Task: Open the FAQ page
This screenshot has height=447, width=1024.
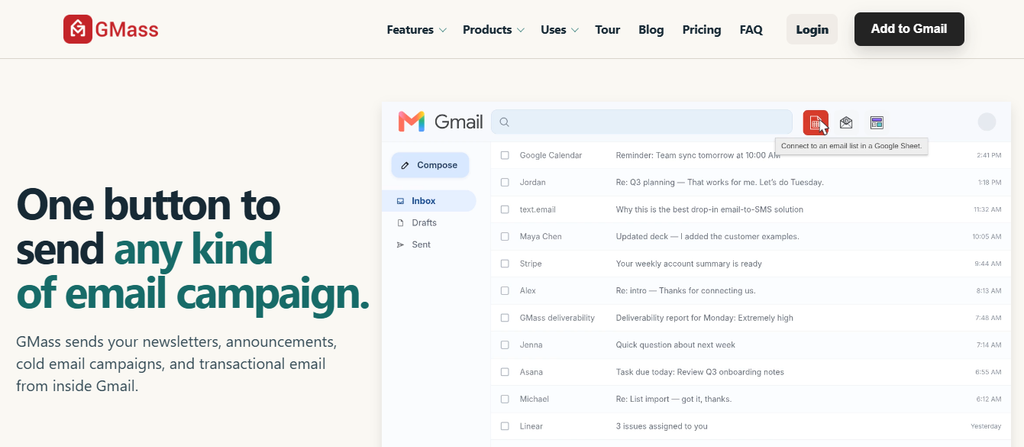Action: coord(751,29)
